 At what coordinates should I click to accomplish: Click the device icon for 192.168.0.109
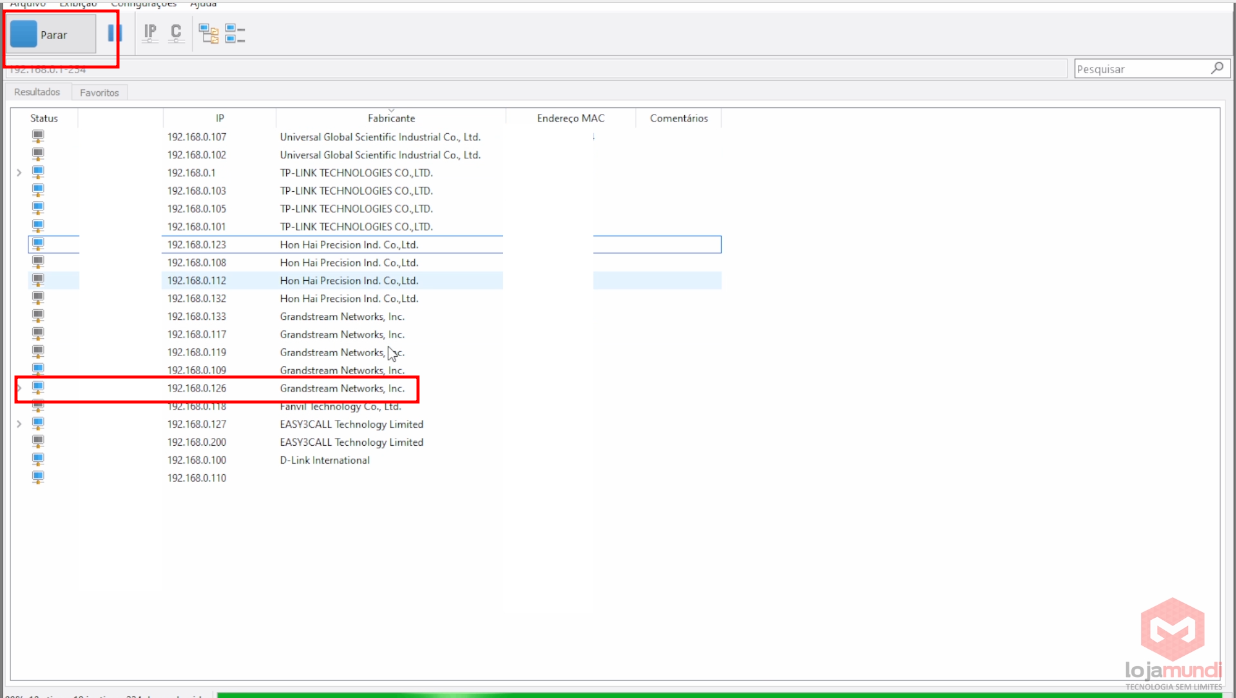[38, 370]
